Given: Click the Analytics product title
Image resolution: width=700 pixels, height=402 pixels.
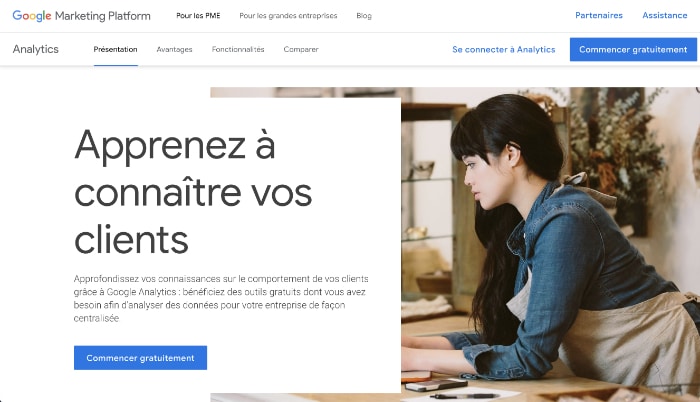Looking at the screenshot, I should 36,49.
